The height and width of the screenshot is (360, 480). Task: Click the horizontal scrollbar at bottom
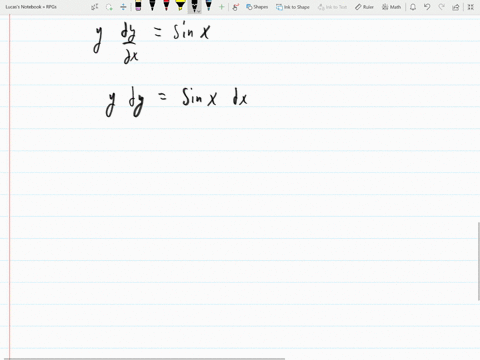click(143, 359)
